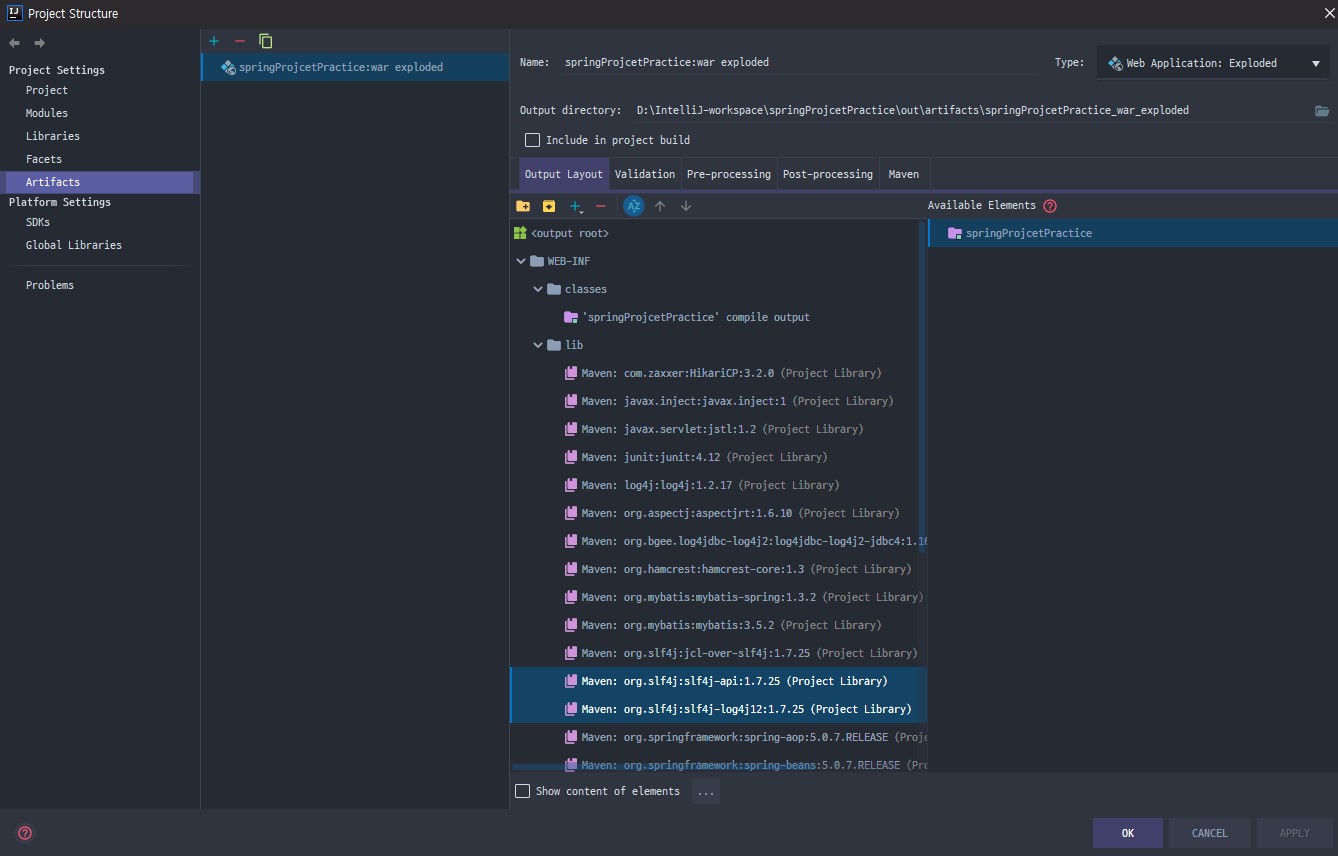The image size is (1338, 856).
Task: Switch to the Maven tab
Action: point(904,174)
